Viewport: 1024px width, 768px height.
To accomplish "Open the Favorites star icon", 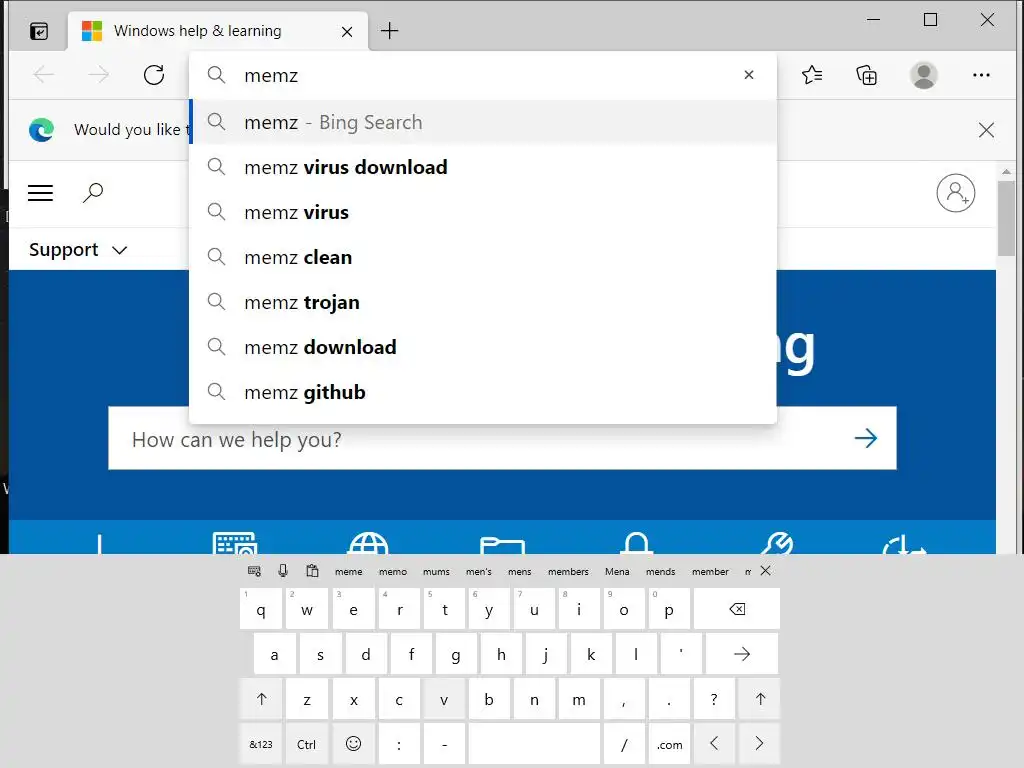I will pos(812,75).
